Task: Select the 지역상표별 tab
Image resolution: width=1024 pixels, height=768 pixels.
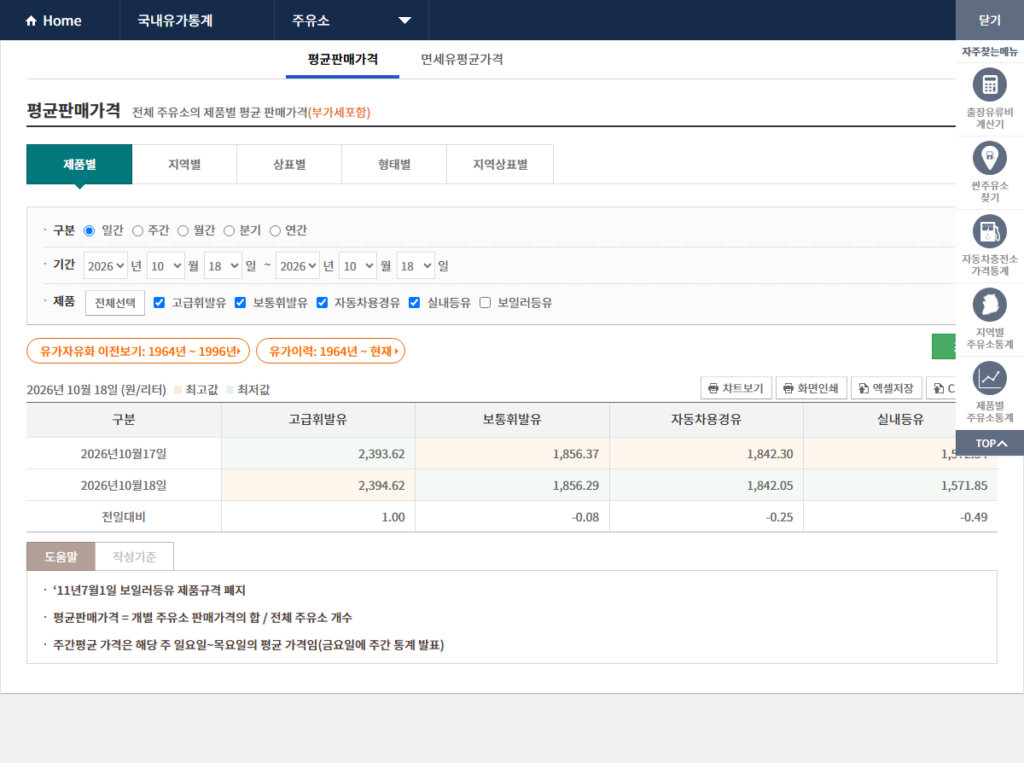Action: click(x=500, y=165)
